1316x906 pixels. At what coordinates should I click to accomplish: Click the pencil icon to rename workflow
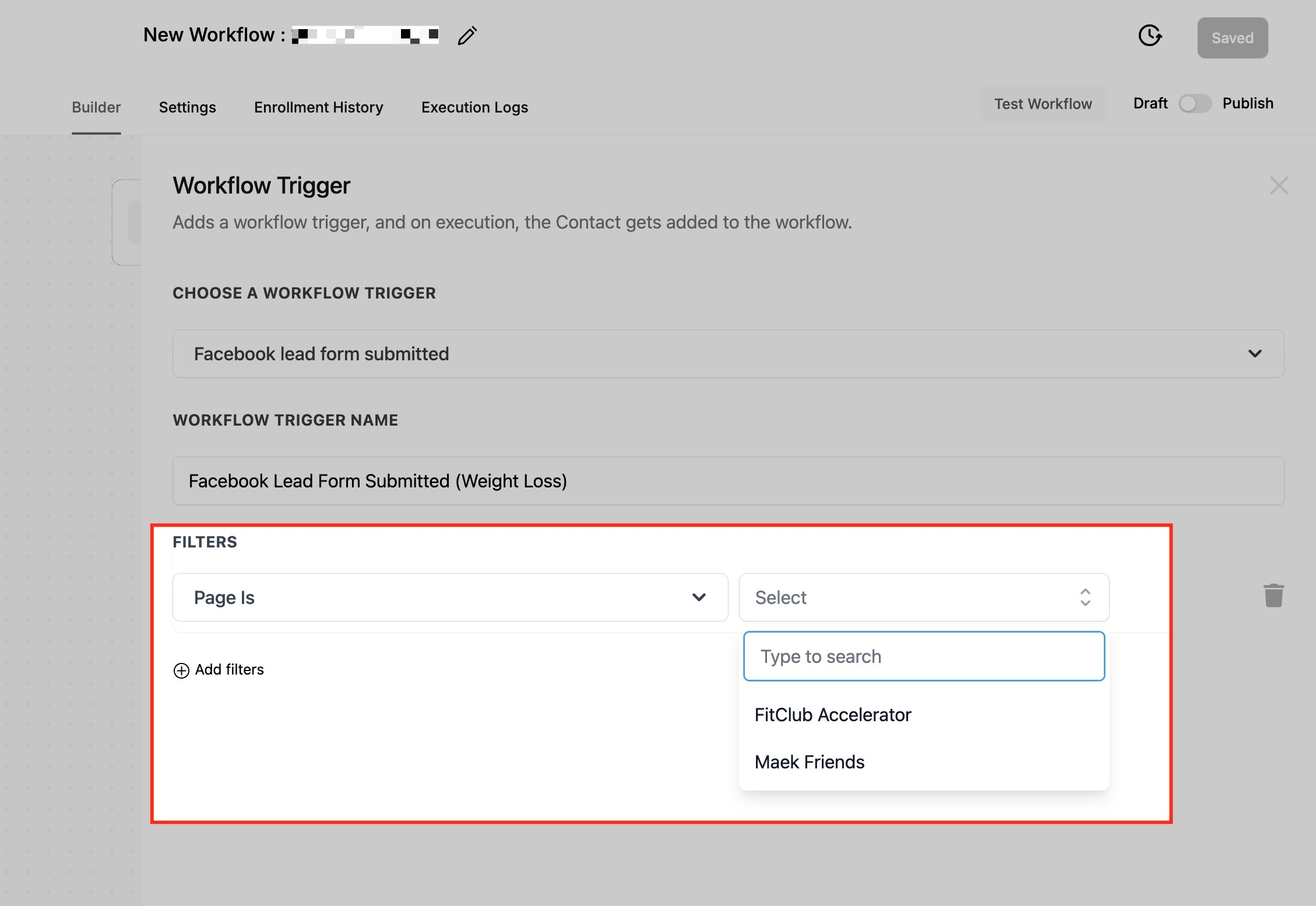point(467,36)
